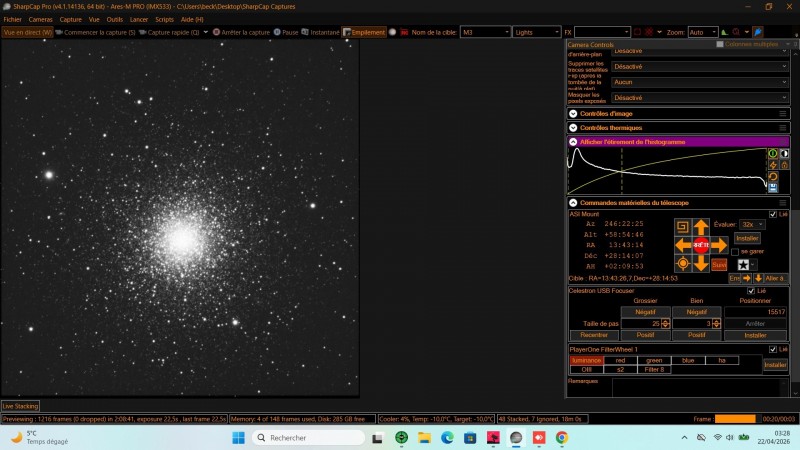Click the down arrow icon beside Aller à
Image resolution: width=800 pixels, height=450 pixels.
tap(758, 278)
